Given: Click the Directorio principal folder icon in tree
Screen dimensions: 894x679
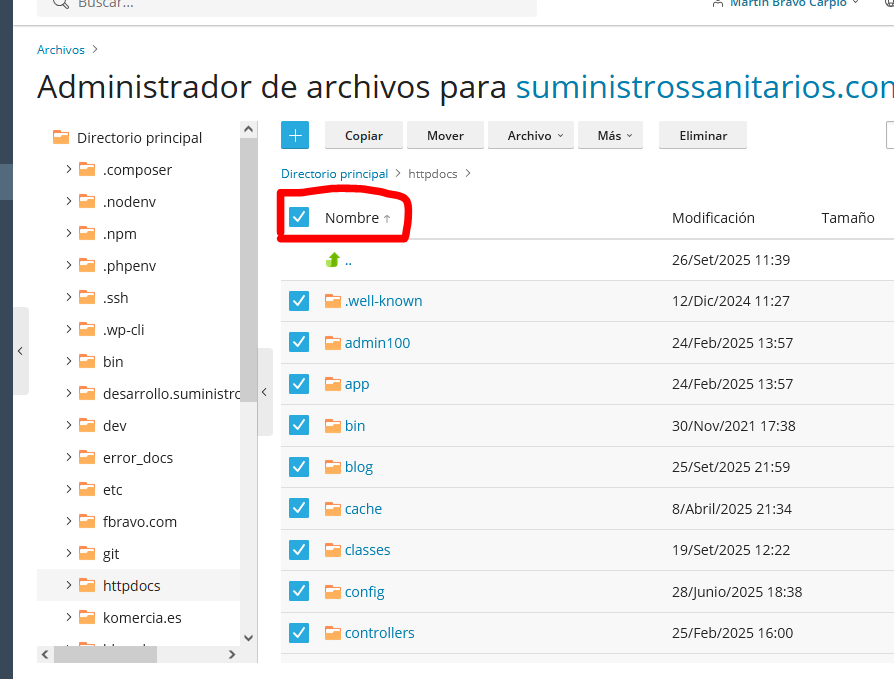Looking at the screenshot, I should pyautogui.click(x=61, y=137).
